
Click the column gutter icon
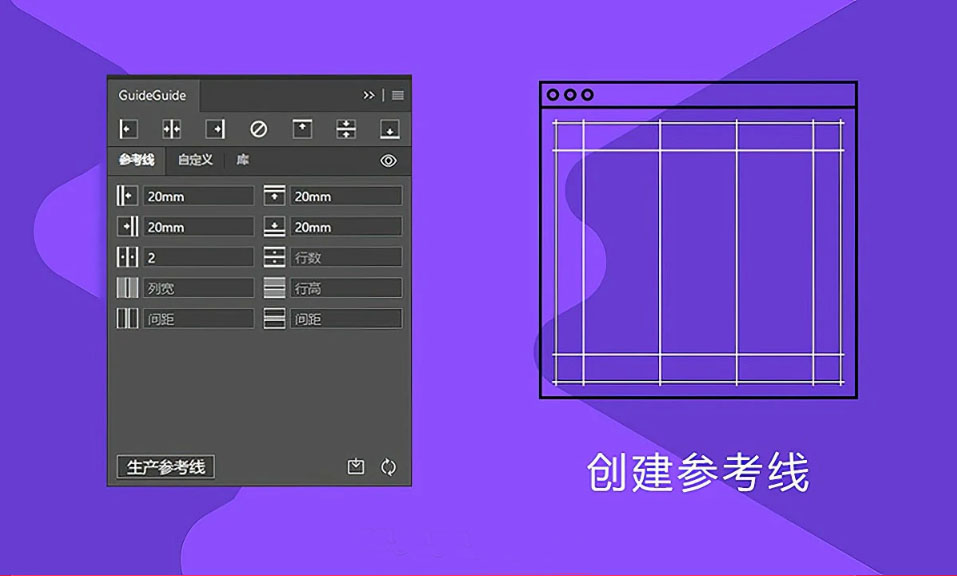point(127,318)
